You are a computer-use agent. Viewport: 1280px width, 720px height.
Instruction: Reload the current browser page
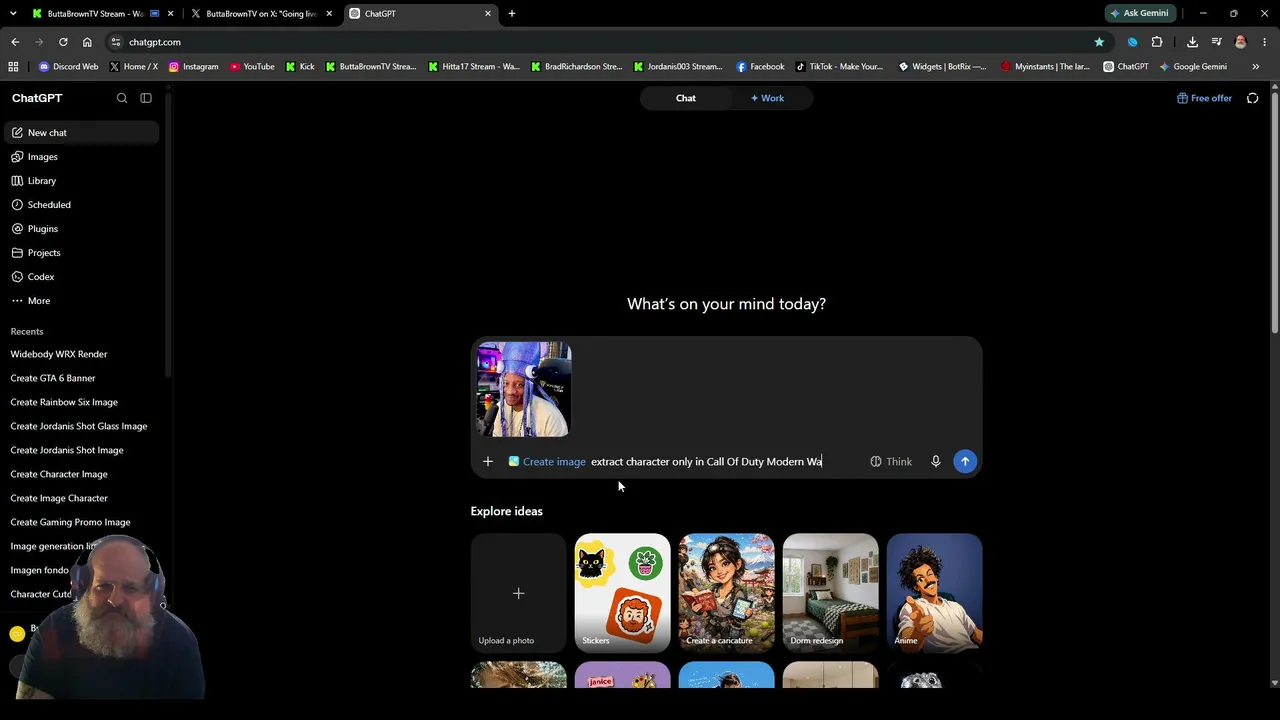tap(63, 42)
